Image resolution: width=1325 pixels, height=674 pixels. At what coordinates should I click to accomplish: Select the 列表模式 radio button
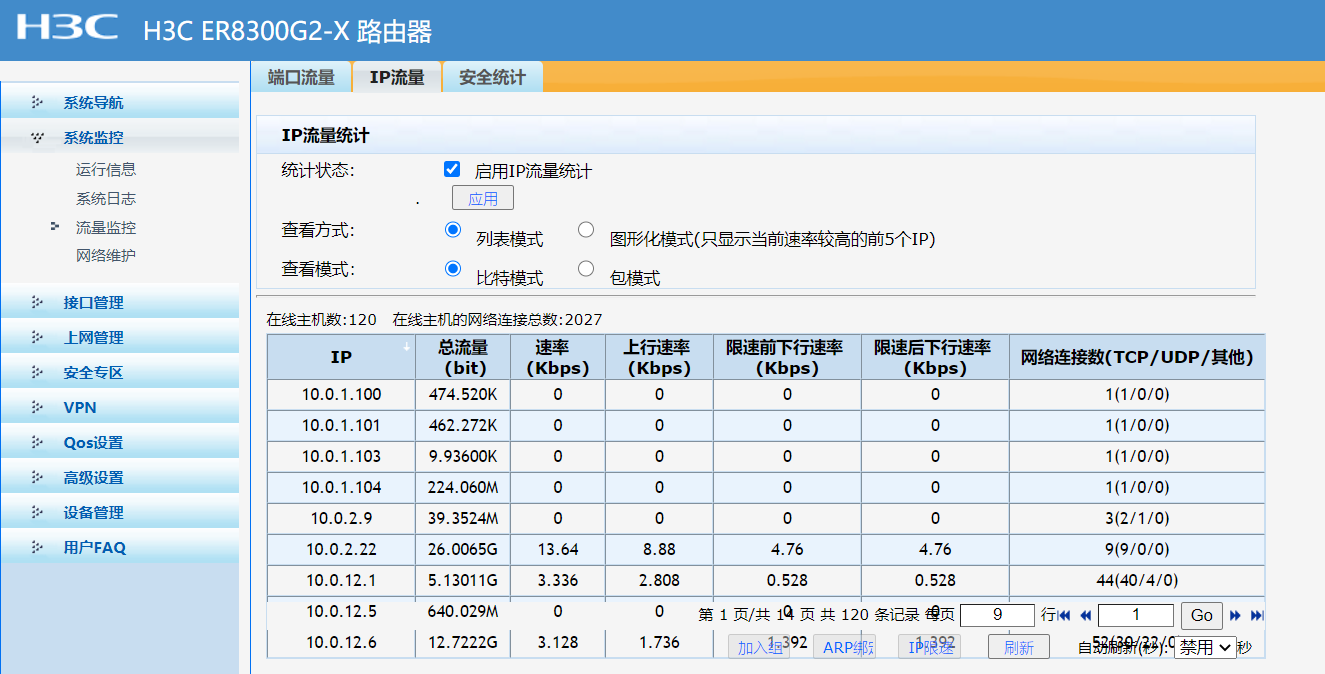(452, 229)
